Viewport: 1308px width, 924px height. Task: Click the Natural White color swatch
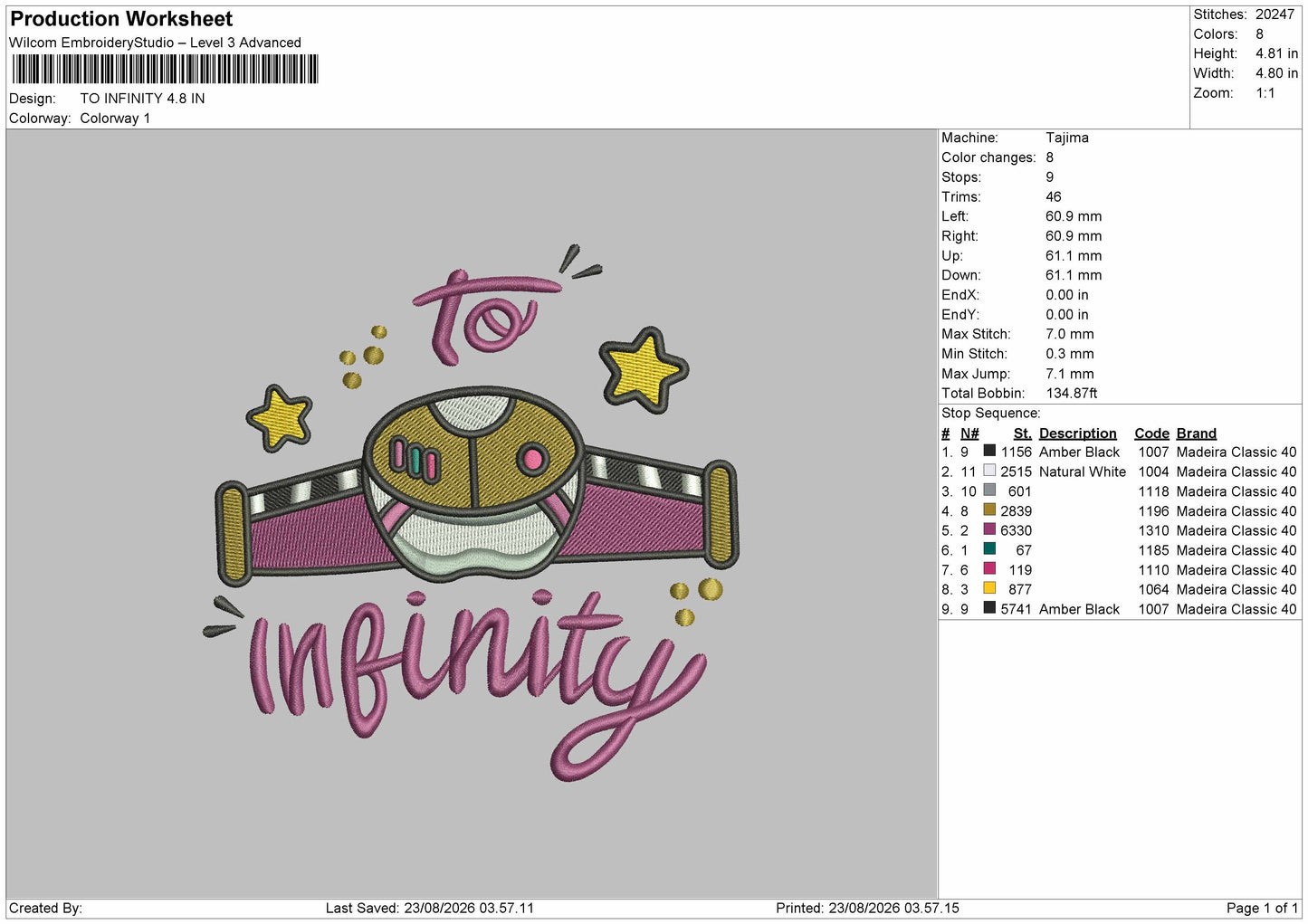pos(989,471)
